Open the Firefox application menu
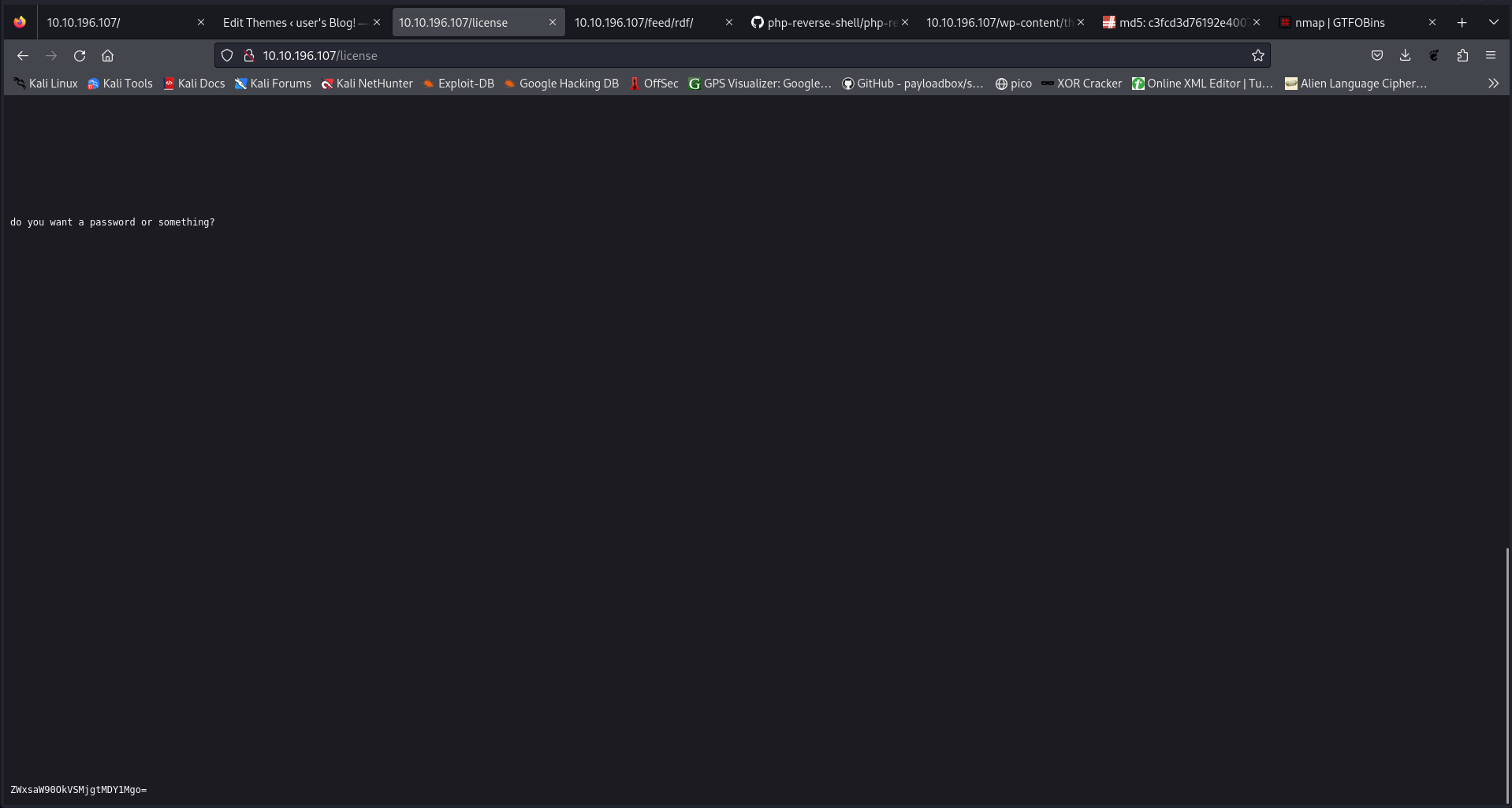This screenshot has width=1512, height=808. (x=1491, y=55)
